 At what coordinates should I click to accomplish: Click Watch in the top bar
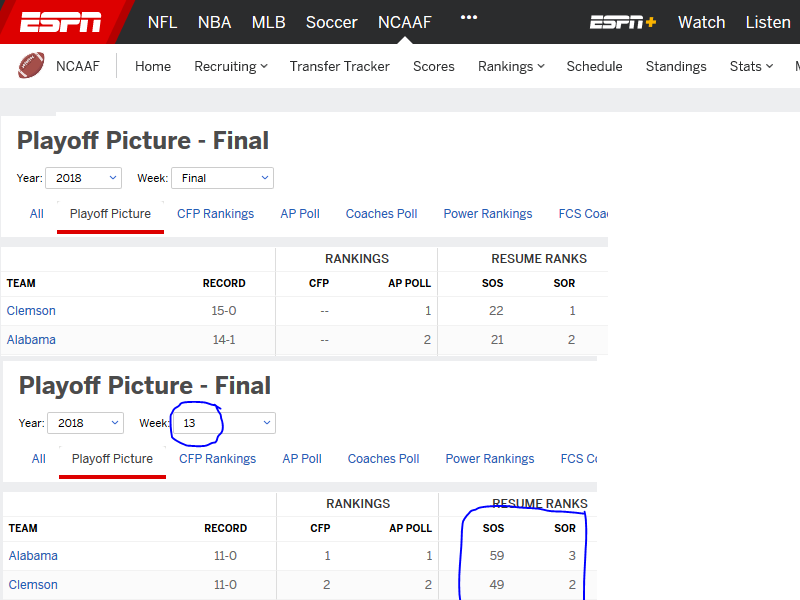point(702,22)
